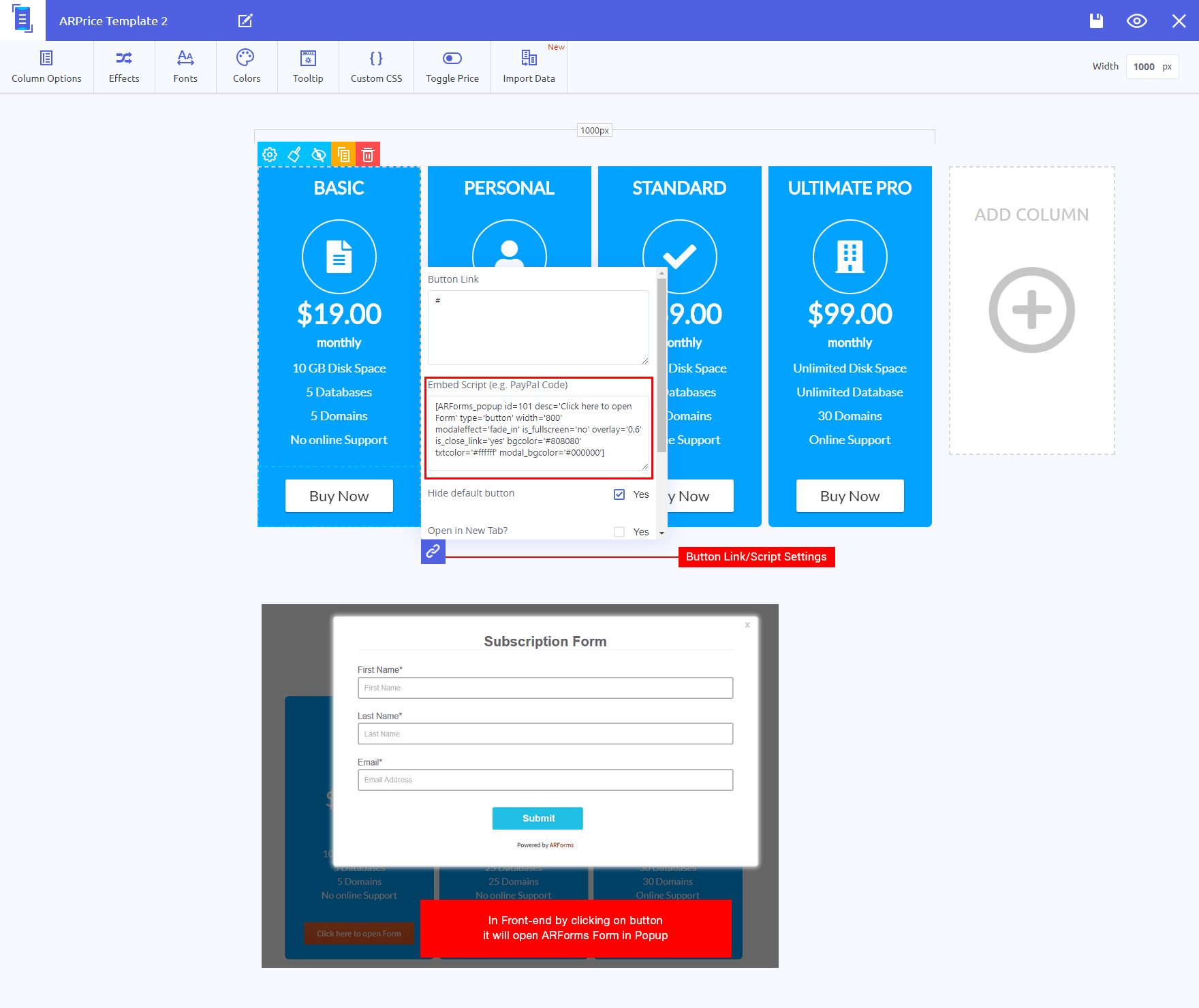1199x1008 pixels.
Task: Click Buy Now in Basic column
Action: coord(339,496)
